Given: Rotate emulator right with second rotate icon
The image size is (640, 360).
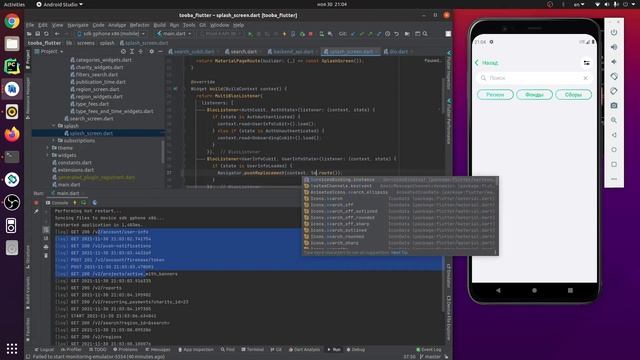Looking at the screenshot, I should (x=614, y=91).
